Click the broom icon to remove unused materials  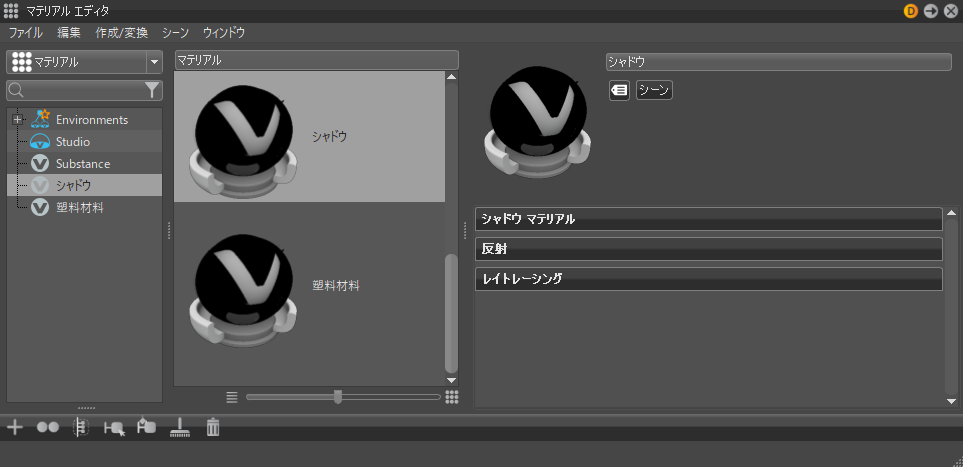(x=180, y=427)
